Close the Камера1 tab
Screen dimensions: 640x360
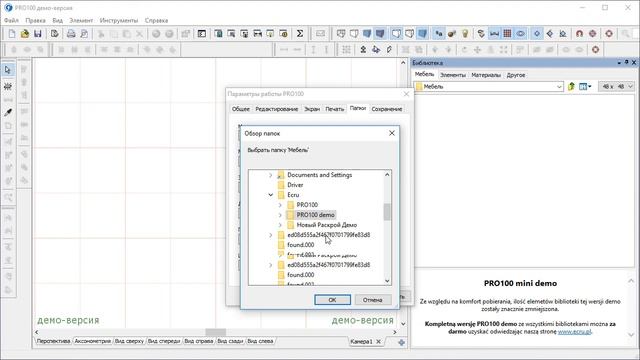(x=378, y=342)
